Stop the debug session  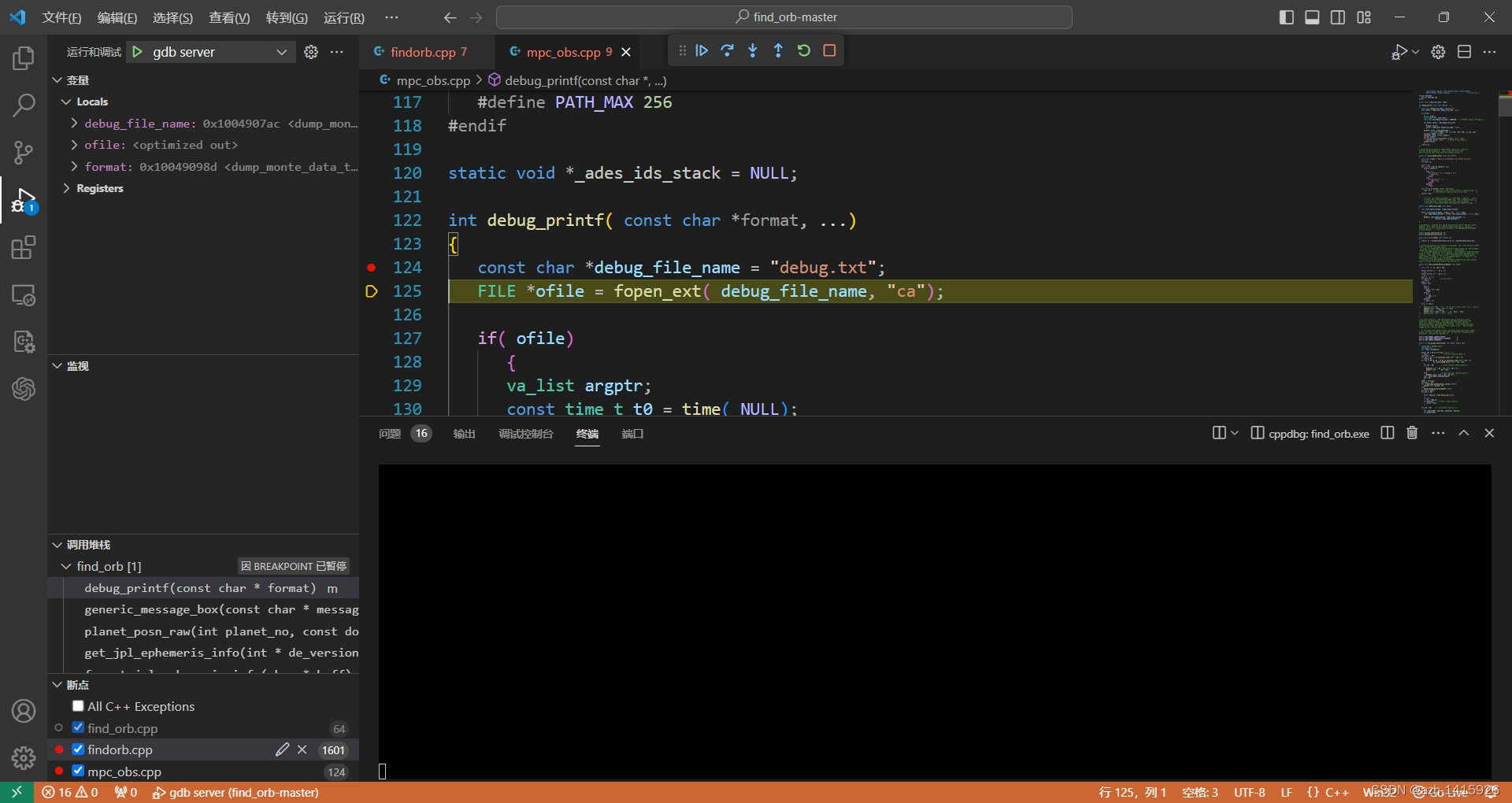tap(829, 50)
